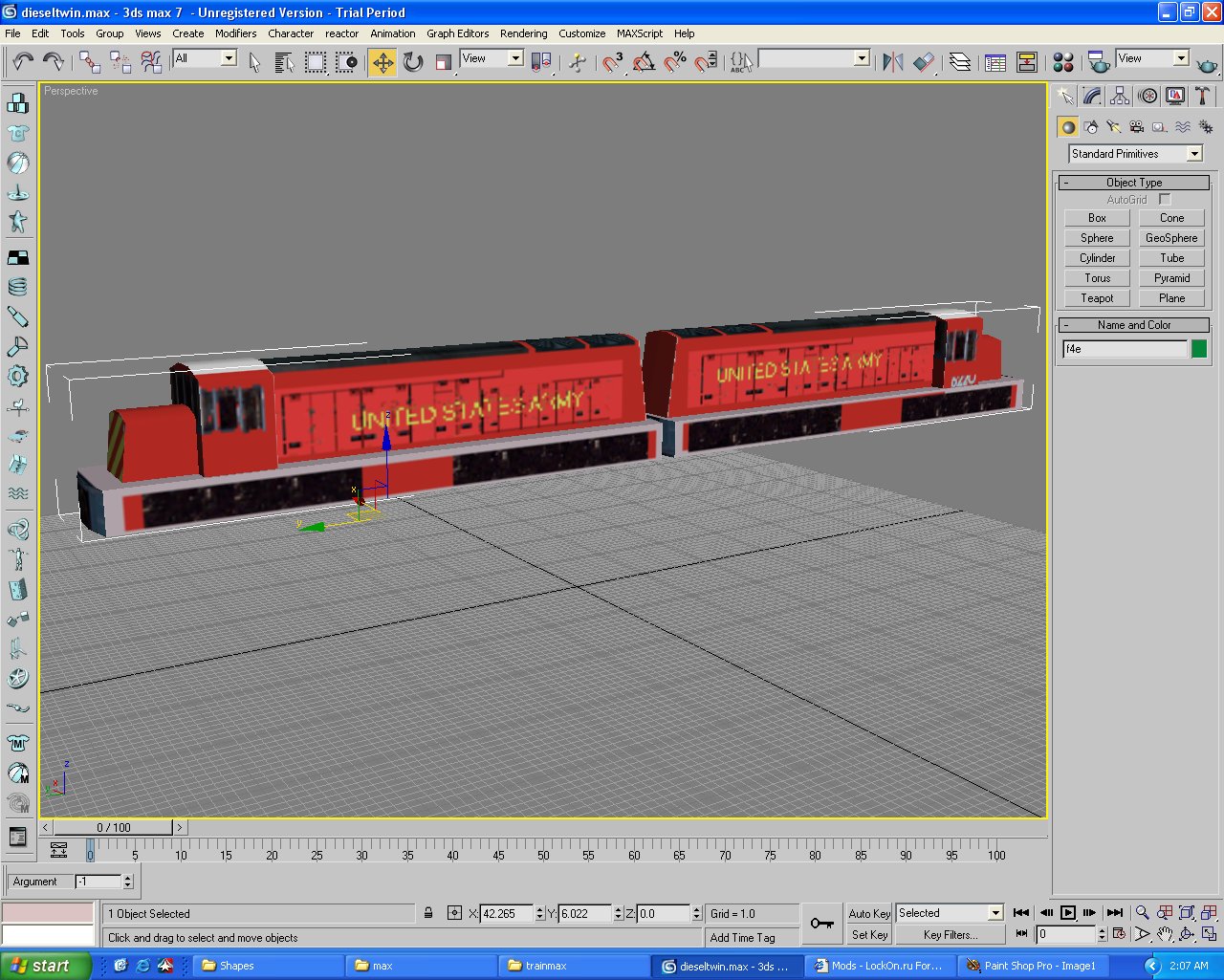Open the render type View dropdown

tap(1181, 58)
